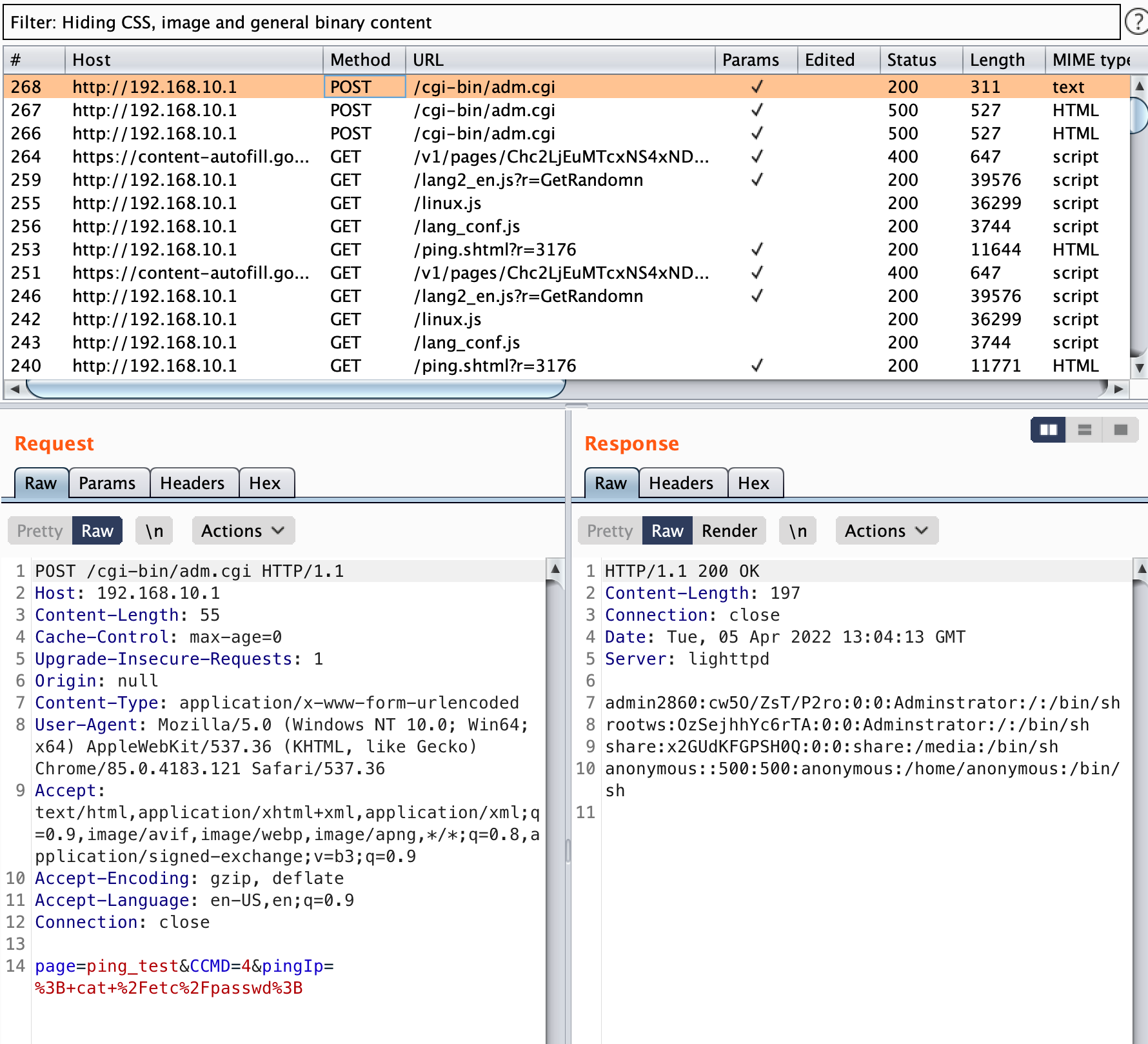Select the stacked horizontal layout icon
Image resolution: width=1148 pixels, height=1044 pixels.
point(1085,430)
